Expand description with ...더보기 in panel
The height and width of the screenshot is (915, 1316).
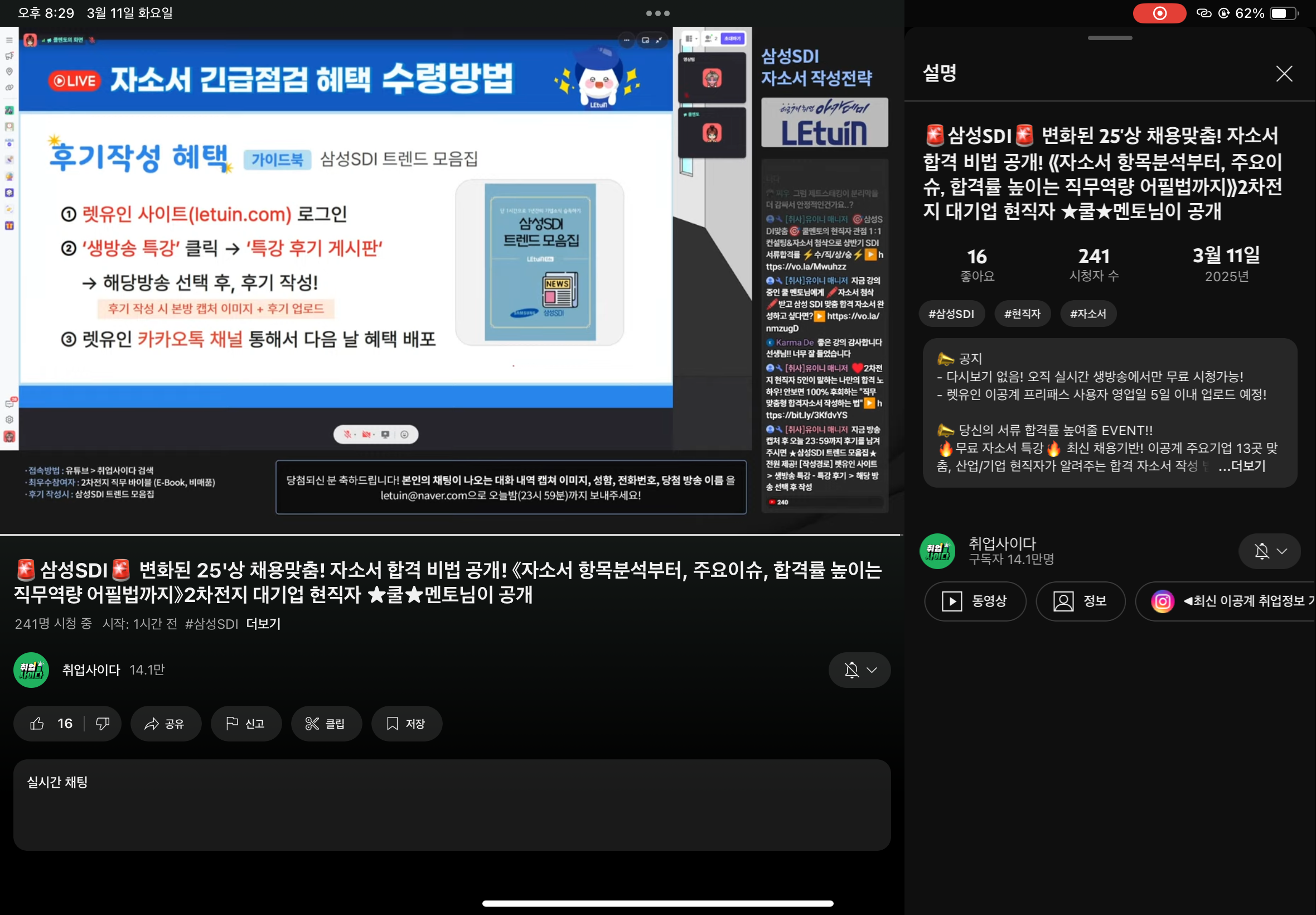pyautogui.click(x=1241, y=465)
